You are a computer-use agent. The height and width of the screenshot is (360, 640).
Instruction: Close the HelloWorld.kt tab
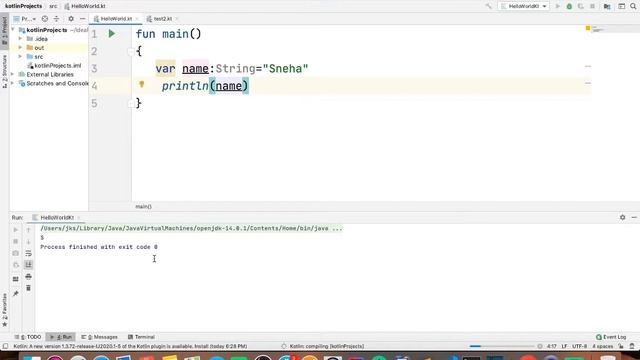click(x=137, y=19)
